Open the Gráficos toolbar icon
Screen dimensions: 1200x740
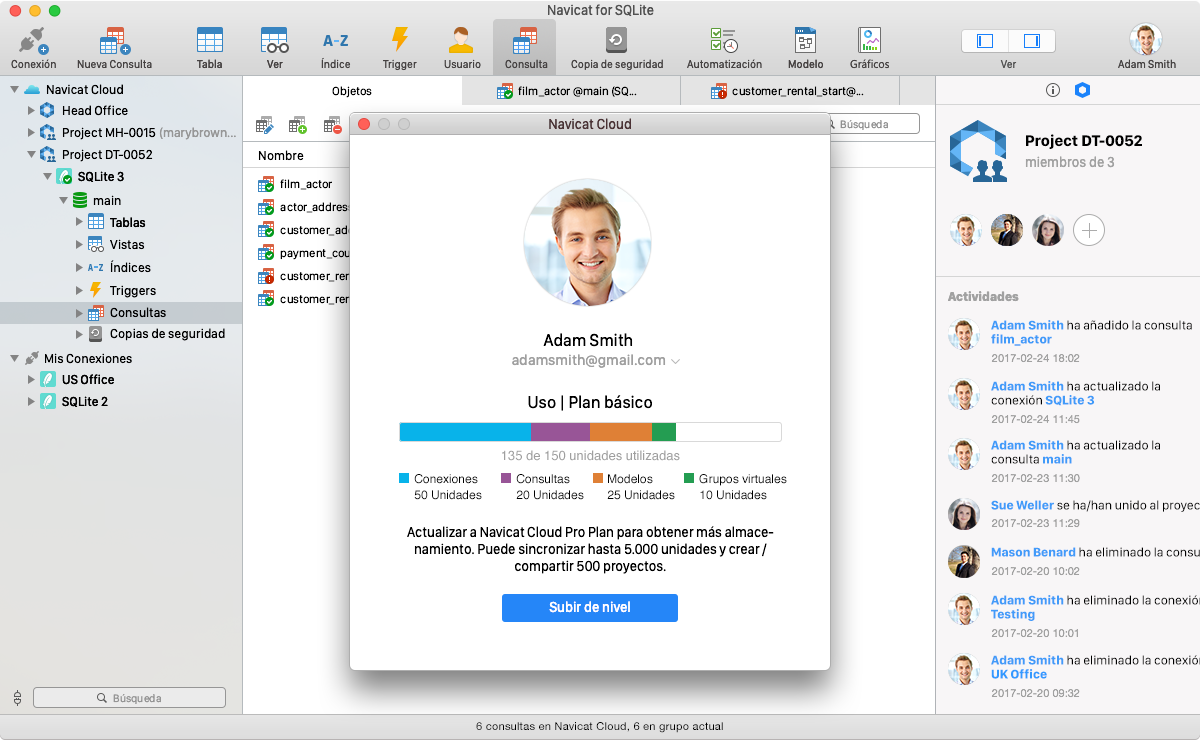click(870, 40)
